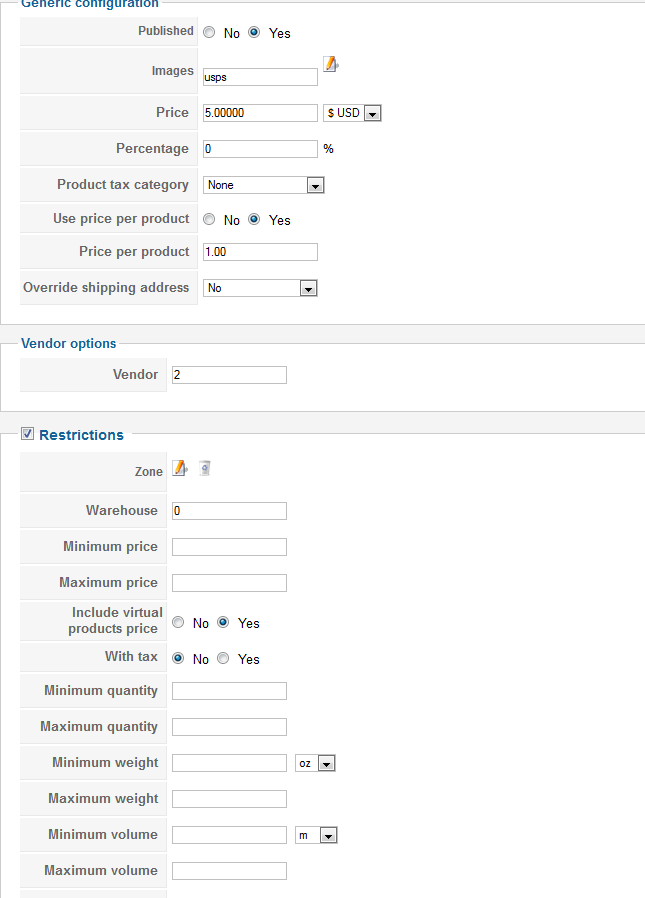Choose Yes for With tax
This screenshot has width=645, height=898.
coord(224,659)
